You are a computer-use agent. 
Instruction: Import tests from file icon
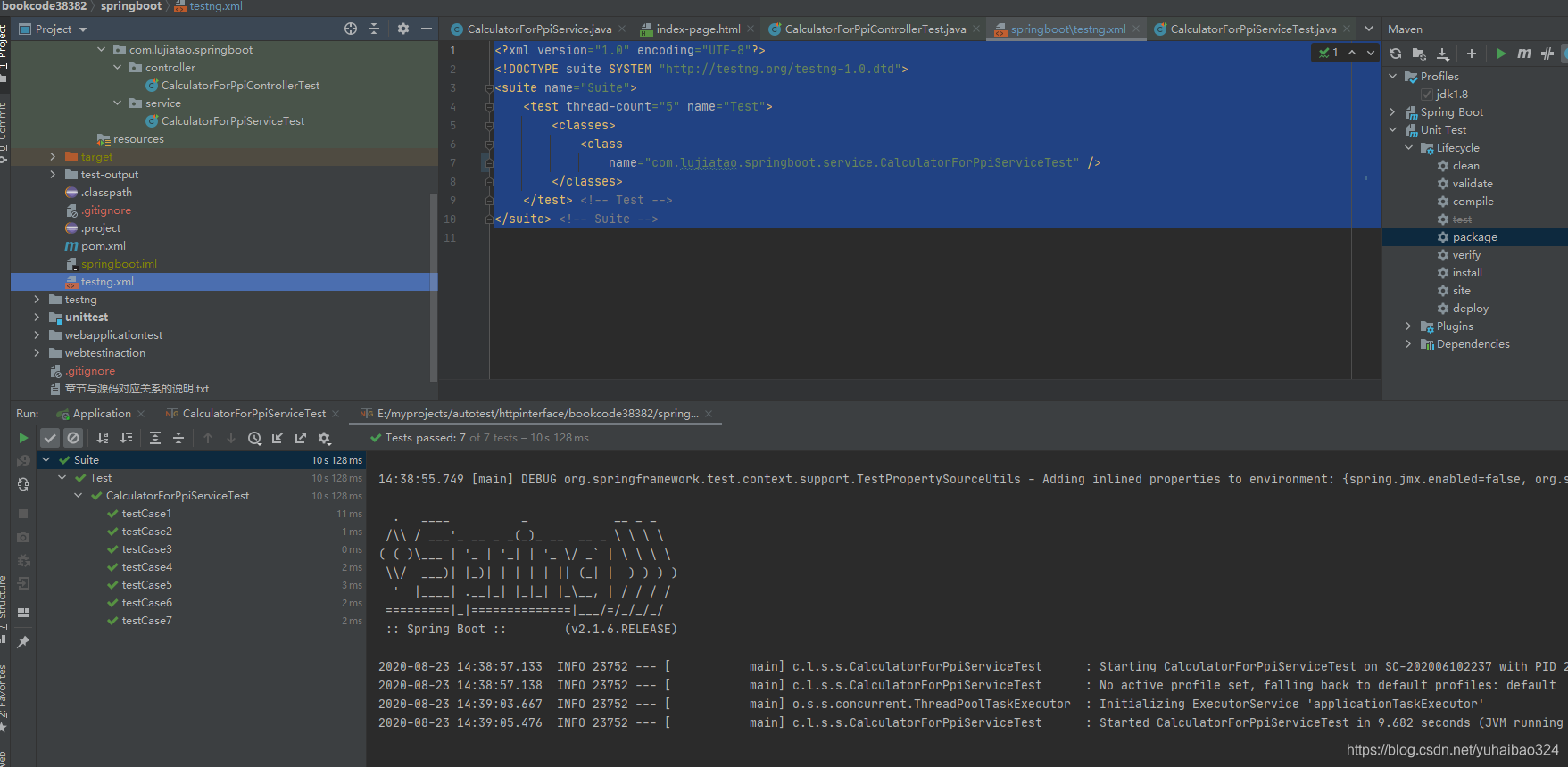278,438
